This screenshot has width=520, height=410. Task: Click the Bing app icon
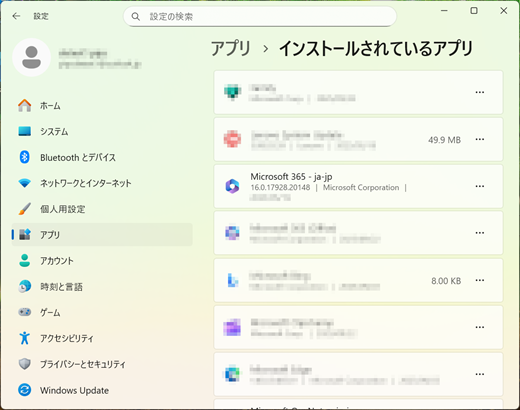(x=232, y=280)
